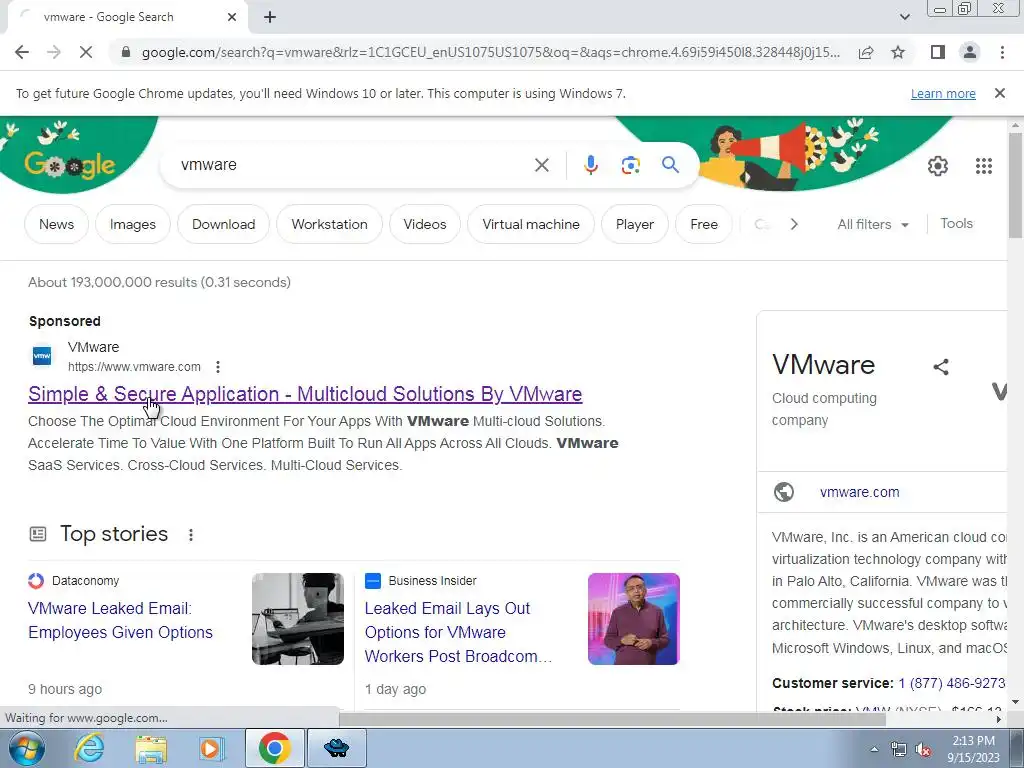Open Chrome three-dot menu
1024x768 pixels.
[x=1002, y=52]
